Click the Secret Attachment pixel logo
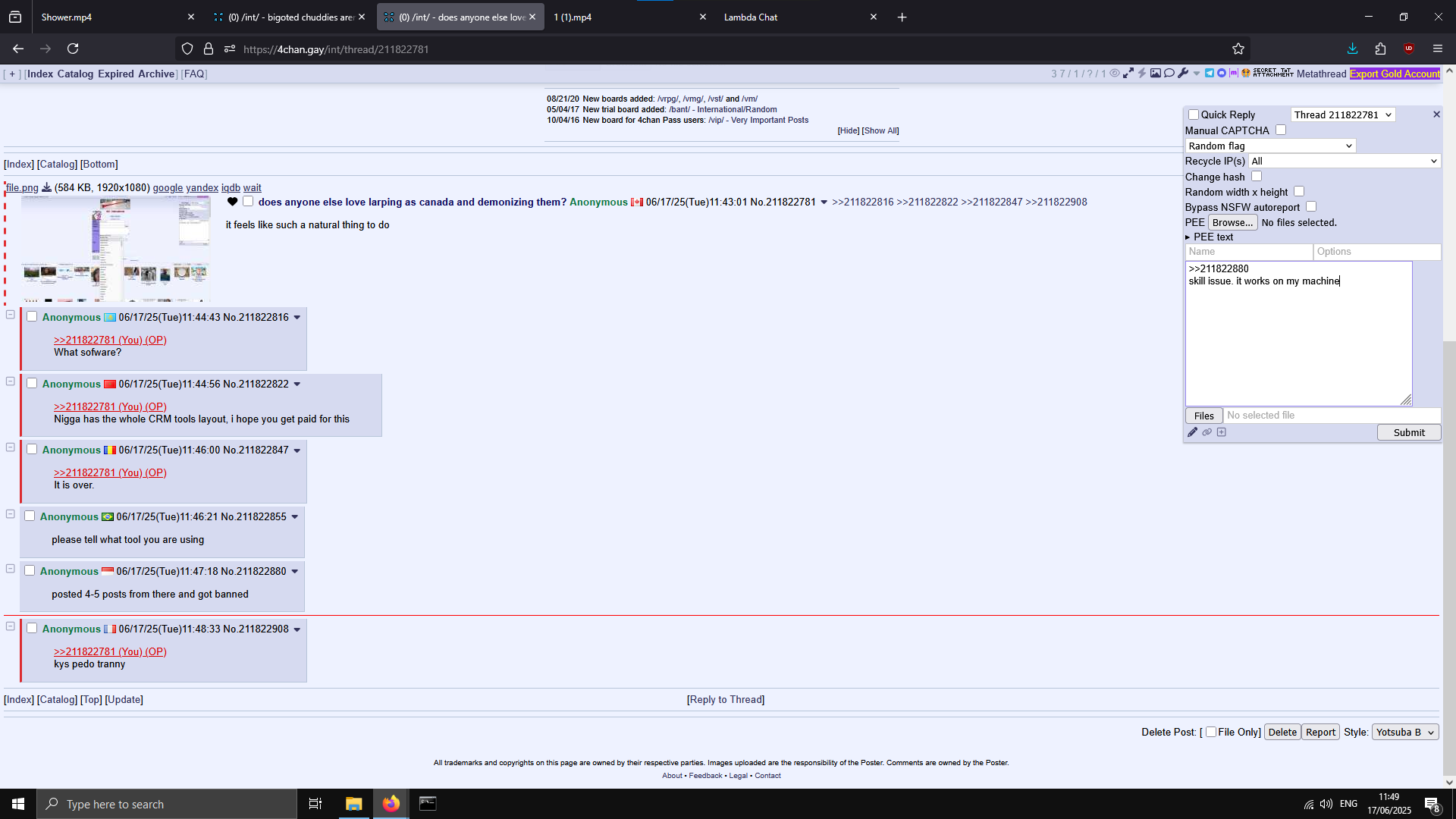The width and height of the screenshot is (1456, 819). [1273, 73]
